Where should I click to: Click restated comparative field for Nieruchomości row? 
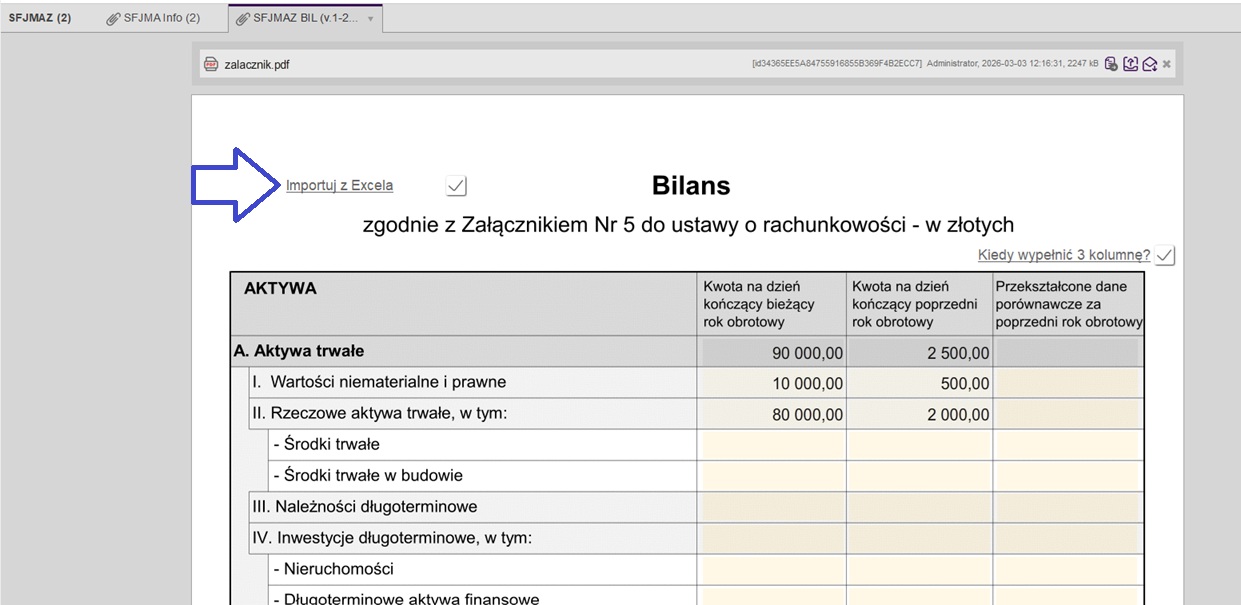[x=1068, y=569]
